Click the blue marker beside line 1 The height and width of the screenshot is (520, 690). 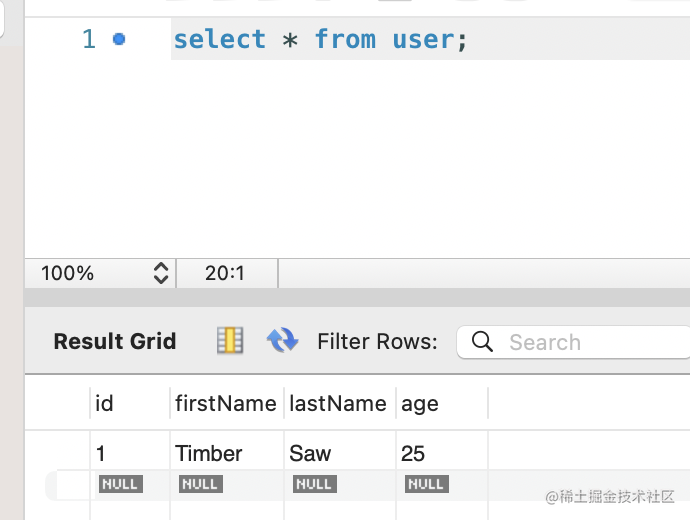(120, 39)
